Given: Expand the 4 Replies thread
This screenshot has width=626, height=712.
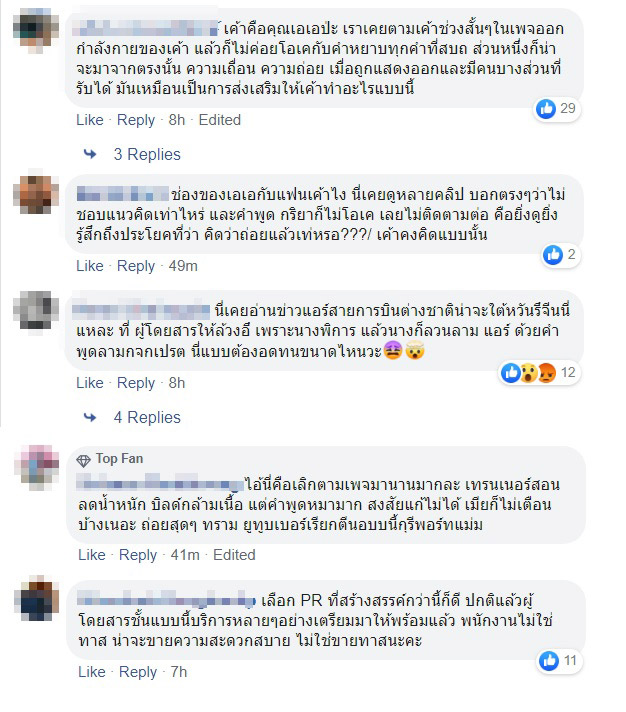Looking at the screenshot, I should click(147, 417).
